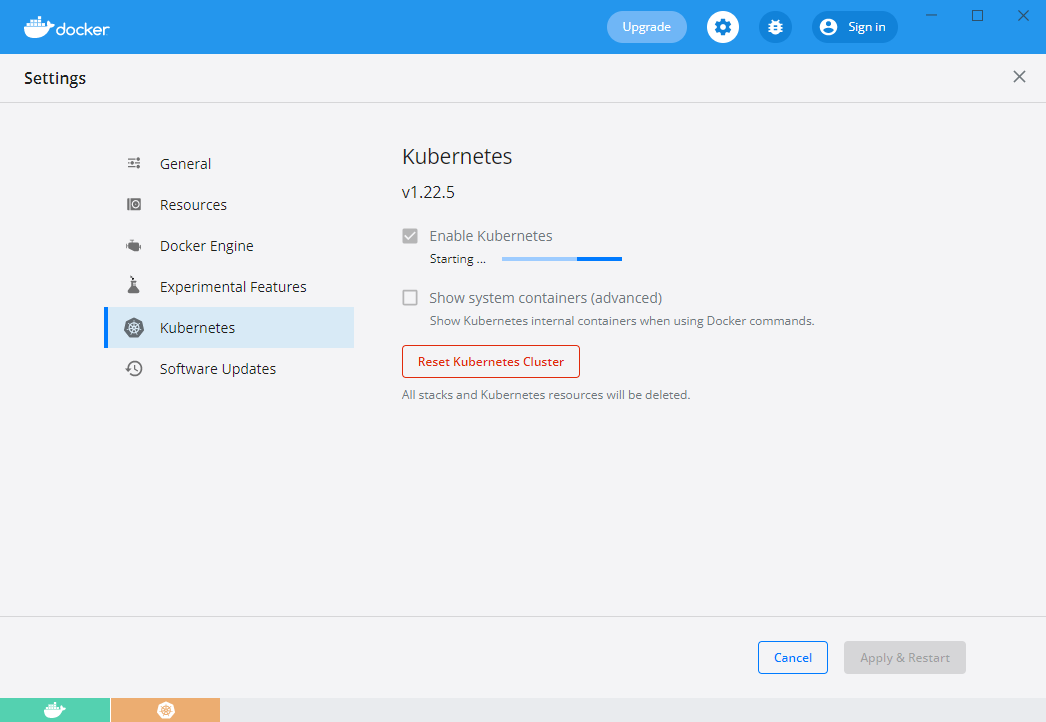Close the Docker Desktop window

[1023, 15]
